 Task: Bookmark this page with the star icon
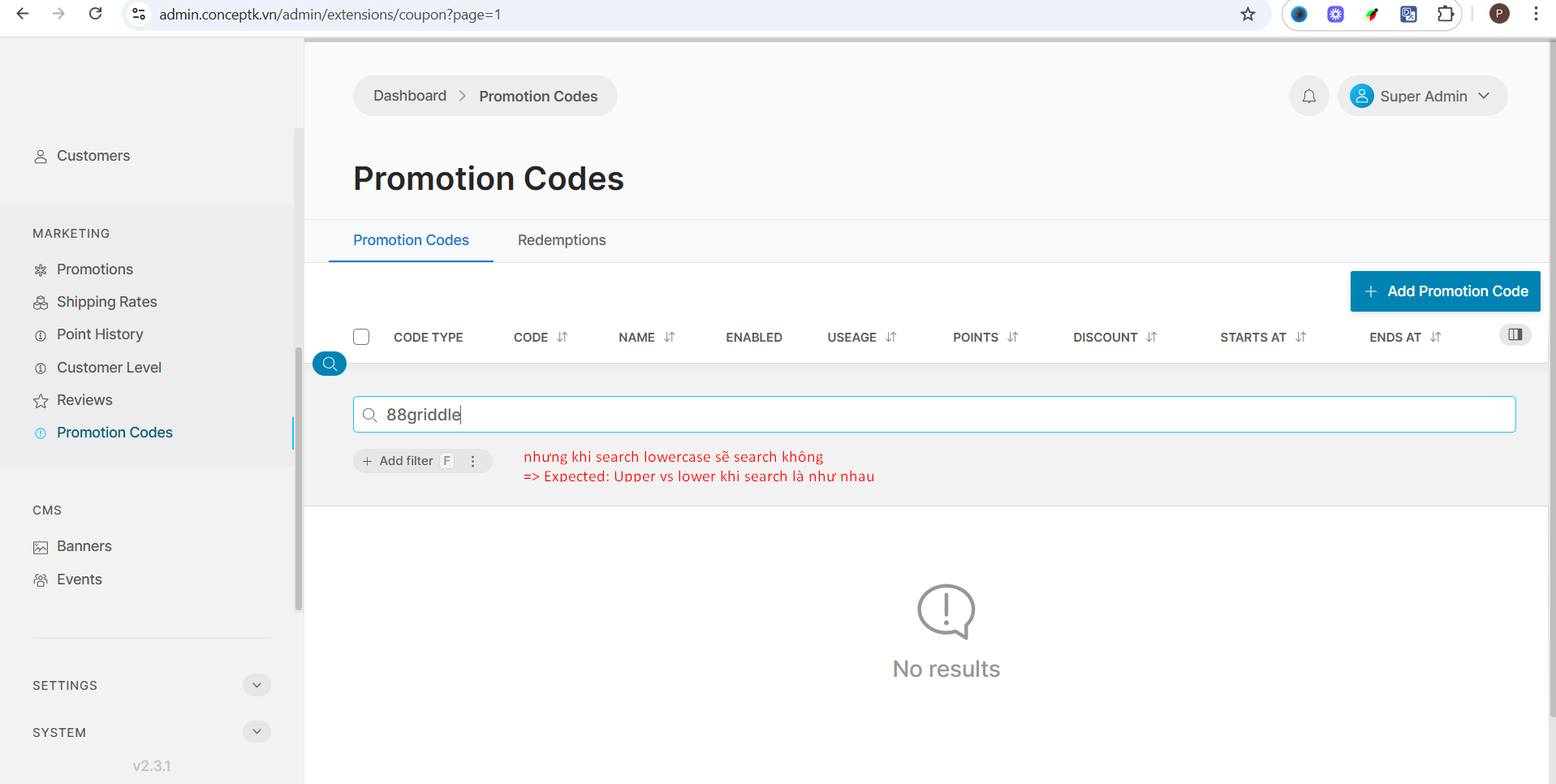pos(1248,14)
